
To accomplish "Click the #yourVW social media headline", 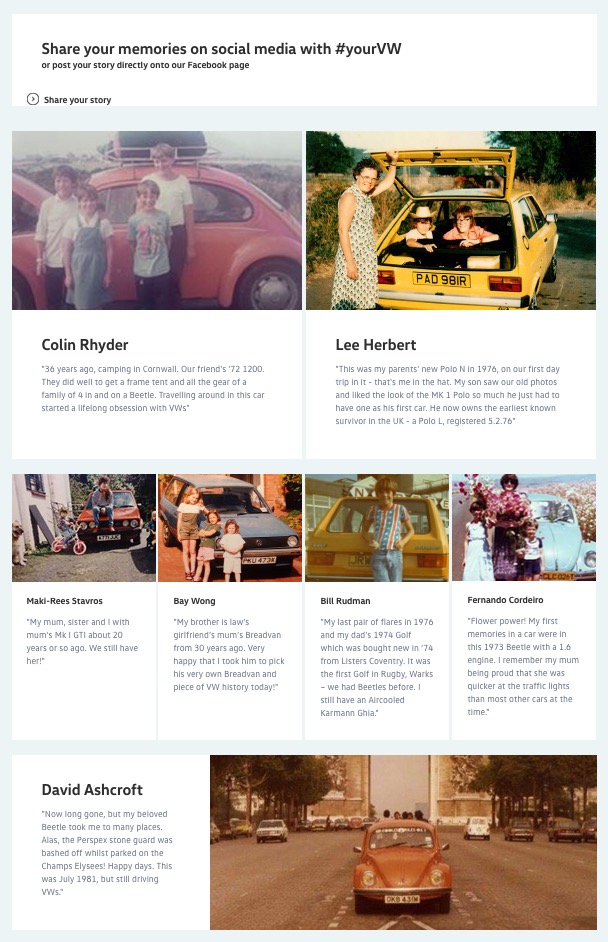I will click(221, 49).
